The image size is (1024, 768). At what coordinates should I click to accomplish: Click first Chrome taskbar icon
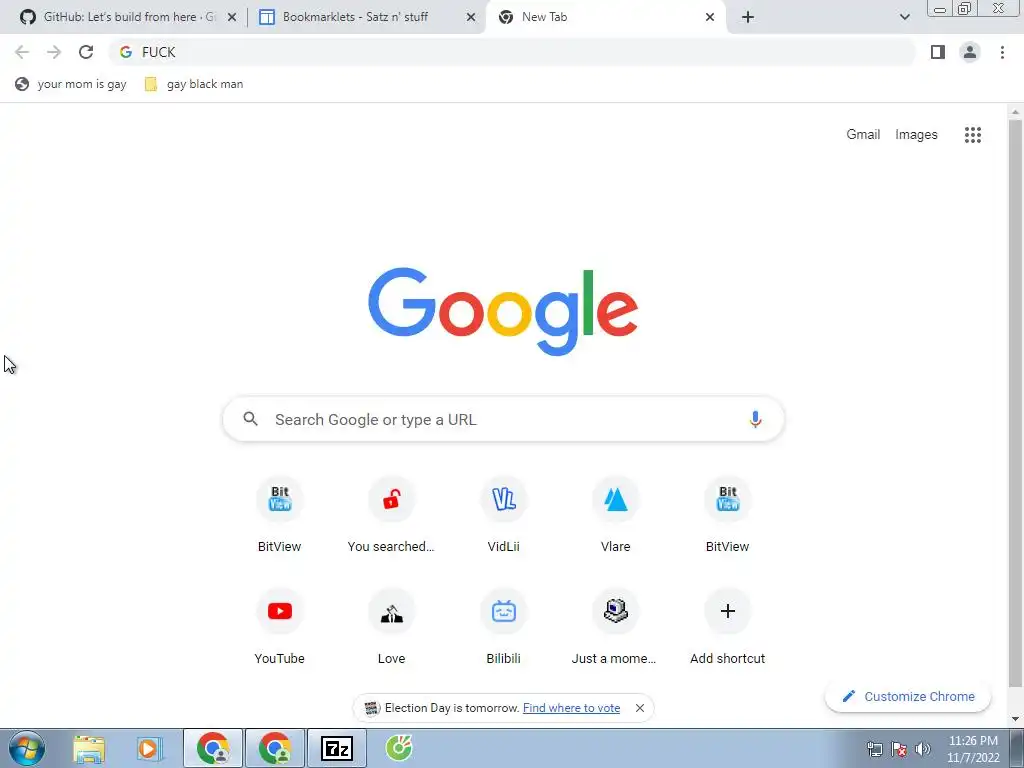tap(213, 748)
